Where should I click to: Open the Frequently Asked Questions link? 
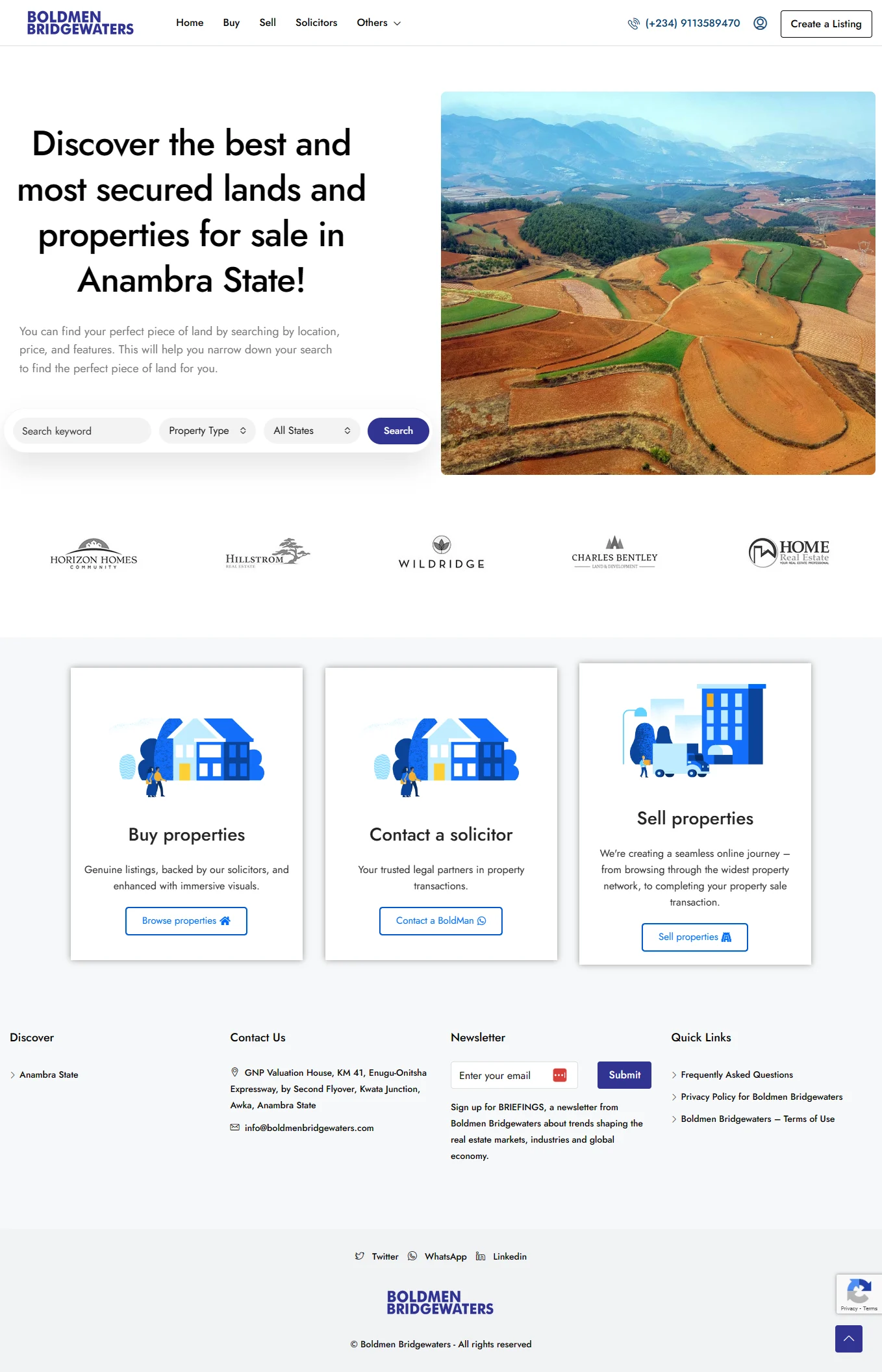coord(737,1074)
